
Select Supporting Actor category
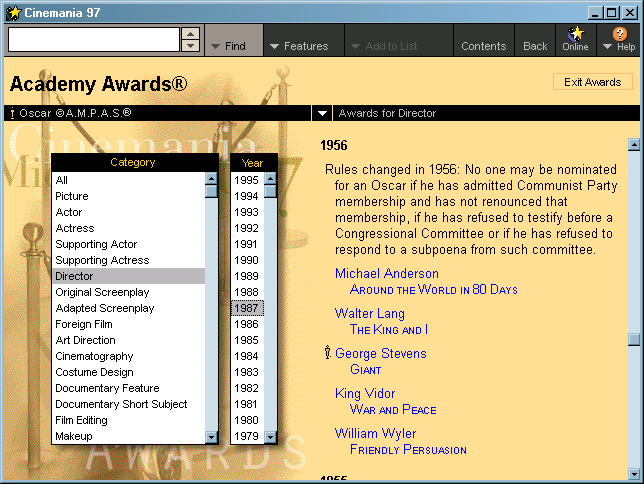pos(129,244)
